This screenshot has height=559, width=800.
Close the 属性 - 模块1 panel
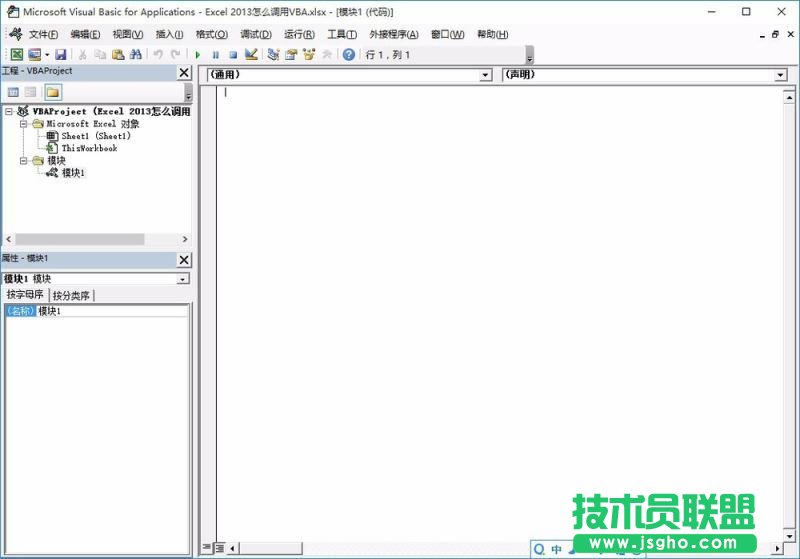tap(184, 260)
